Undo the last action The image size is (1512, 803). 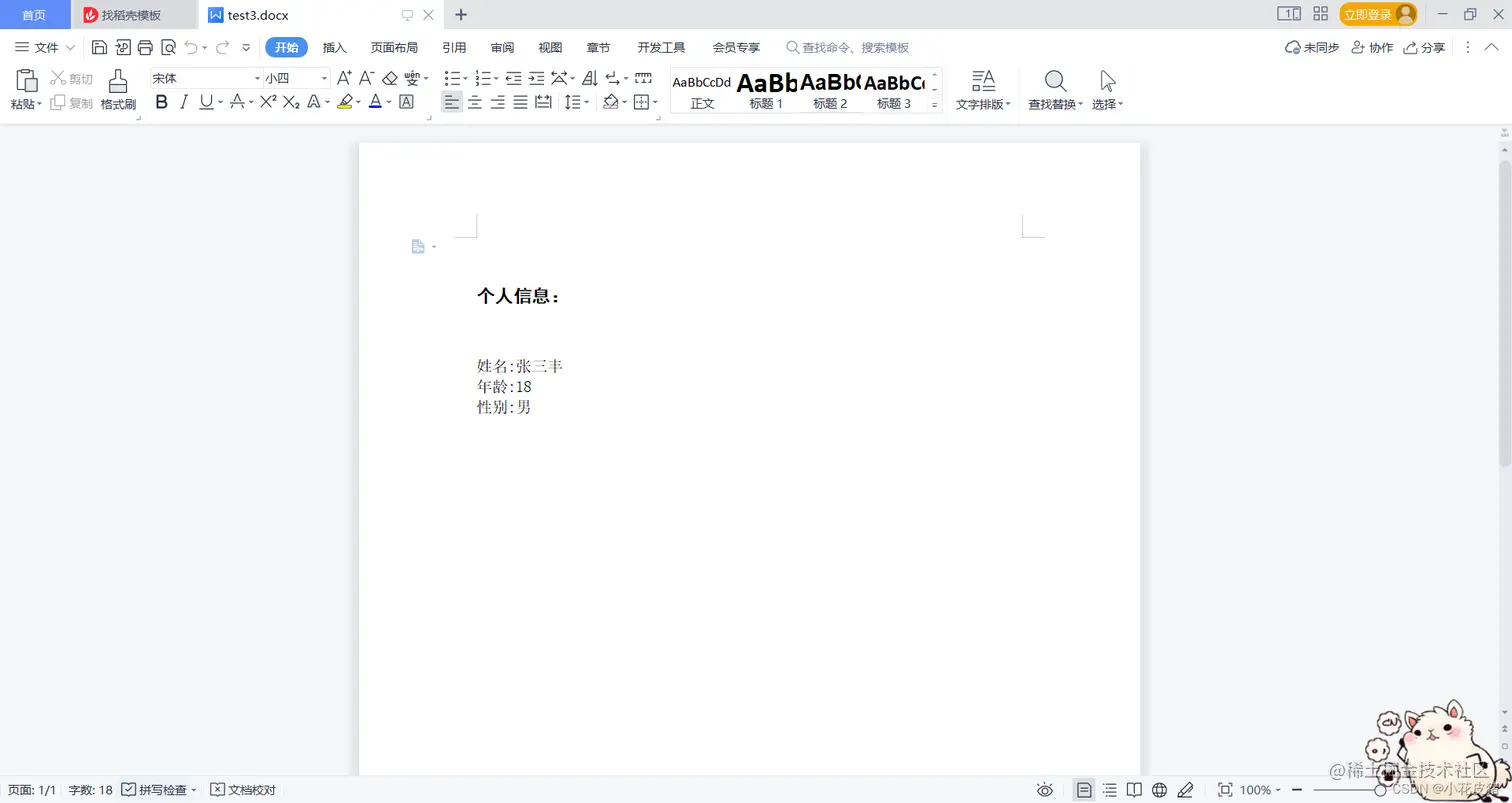pyautogui.click(x=191, y=47)
